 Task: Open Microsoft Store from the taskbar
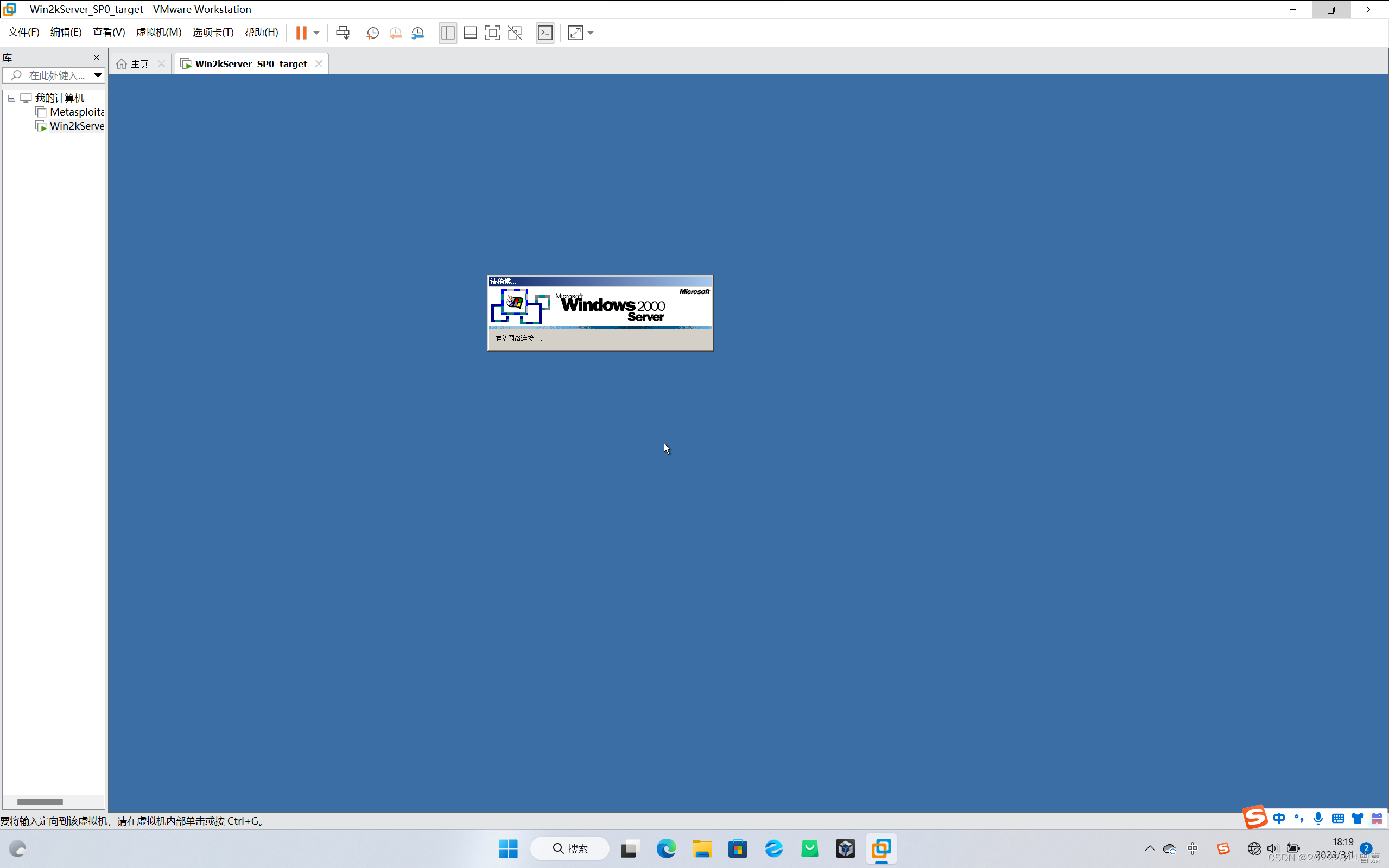click(738, 848)
